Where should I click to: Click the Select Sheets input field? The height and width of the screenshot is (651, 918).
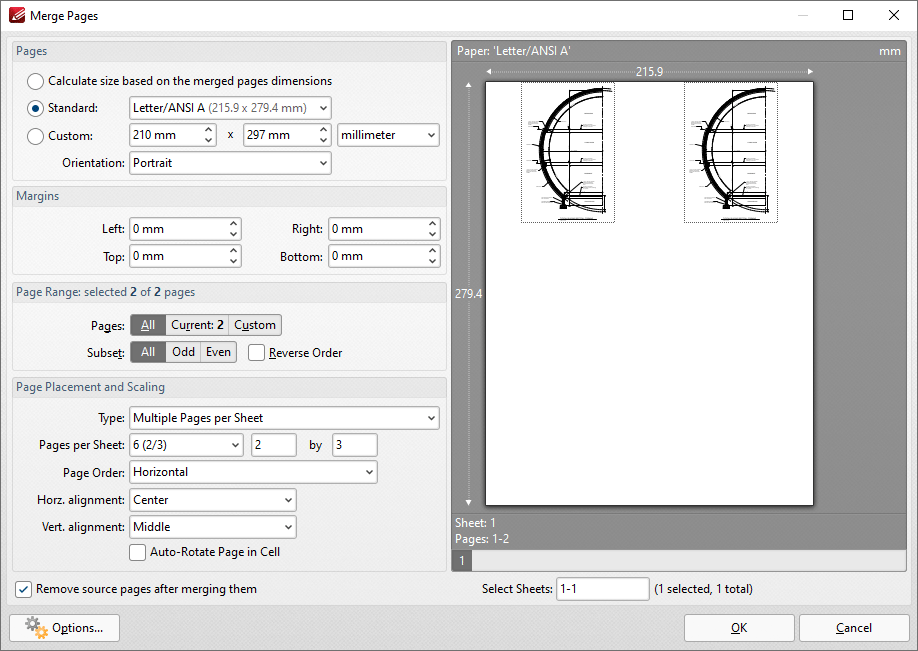click(602, 589)
